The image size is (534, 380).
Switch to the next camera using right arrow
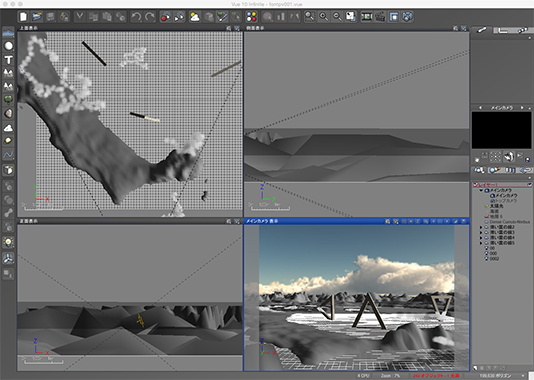pos(521,108)
